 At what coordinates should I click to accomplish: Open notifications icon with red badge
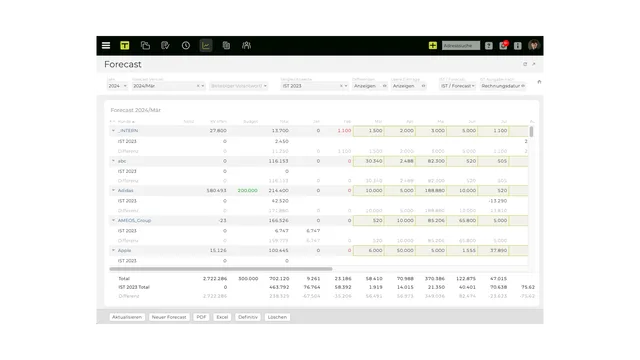pos(503,45)
